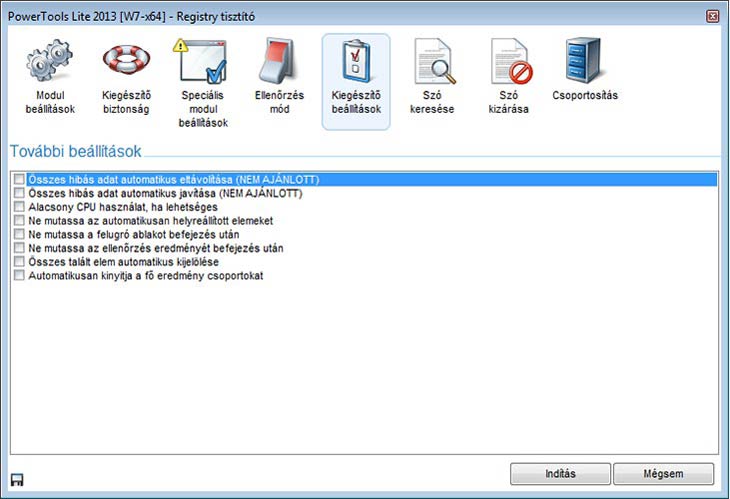
Task: Click the Mégsem button
Action: point(663,474)
